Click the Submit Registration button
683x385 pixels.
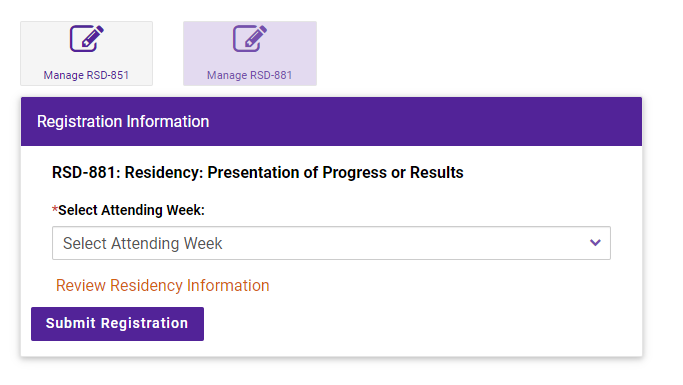(x=117, y=324)
